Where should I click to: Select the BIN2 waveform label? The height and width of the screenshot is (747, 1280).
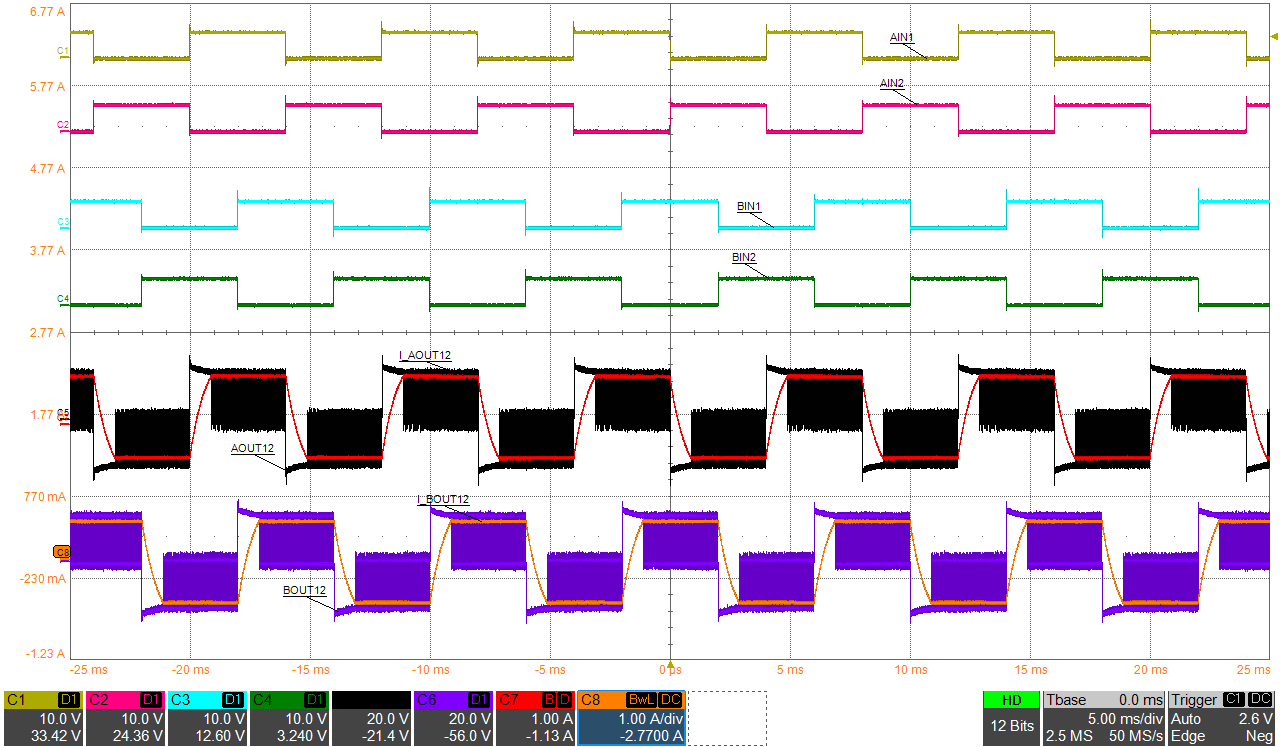click(744, 258)
